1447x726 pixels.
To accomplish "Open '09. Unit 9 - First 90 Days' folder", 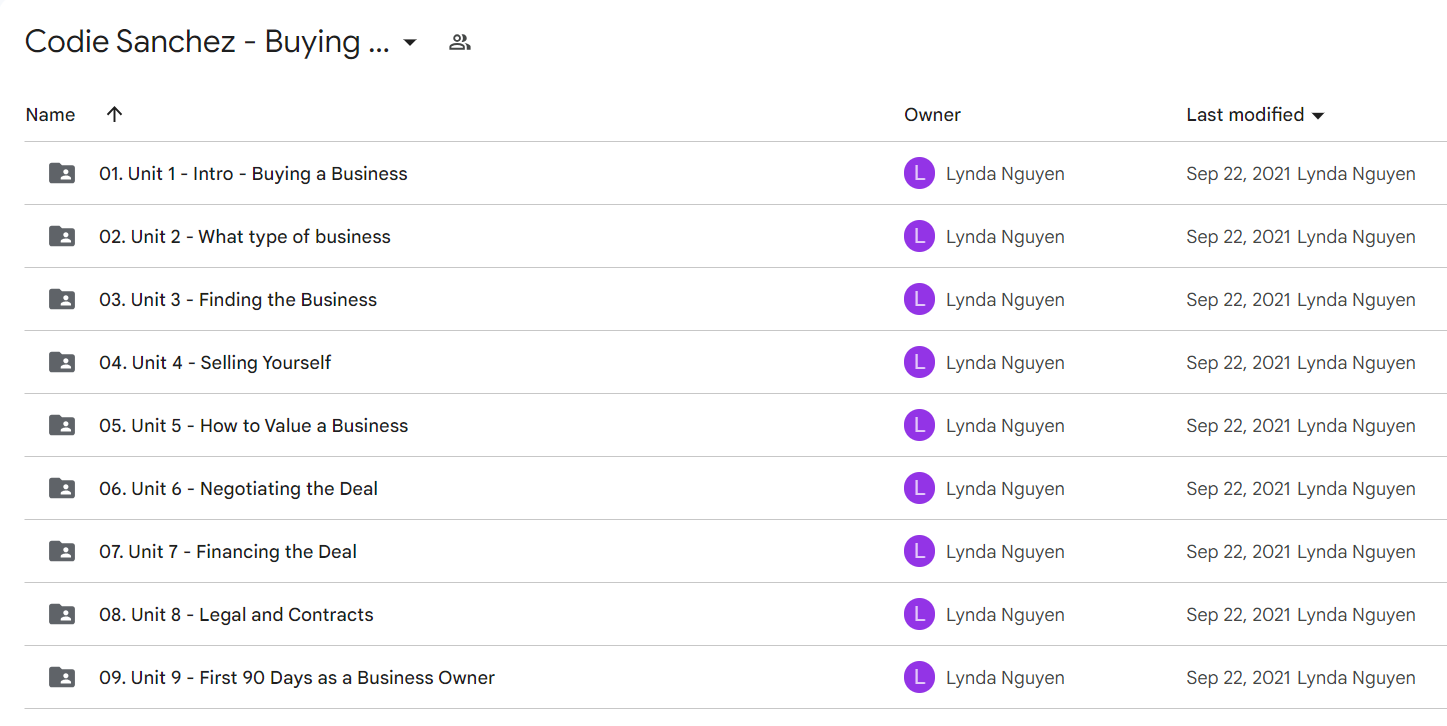I will pos(297,678).
